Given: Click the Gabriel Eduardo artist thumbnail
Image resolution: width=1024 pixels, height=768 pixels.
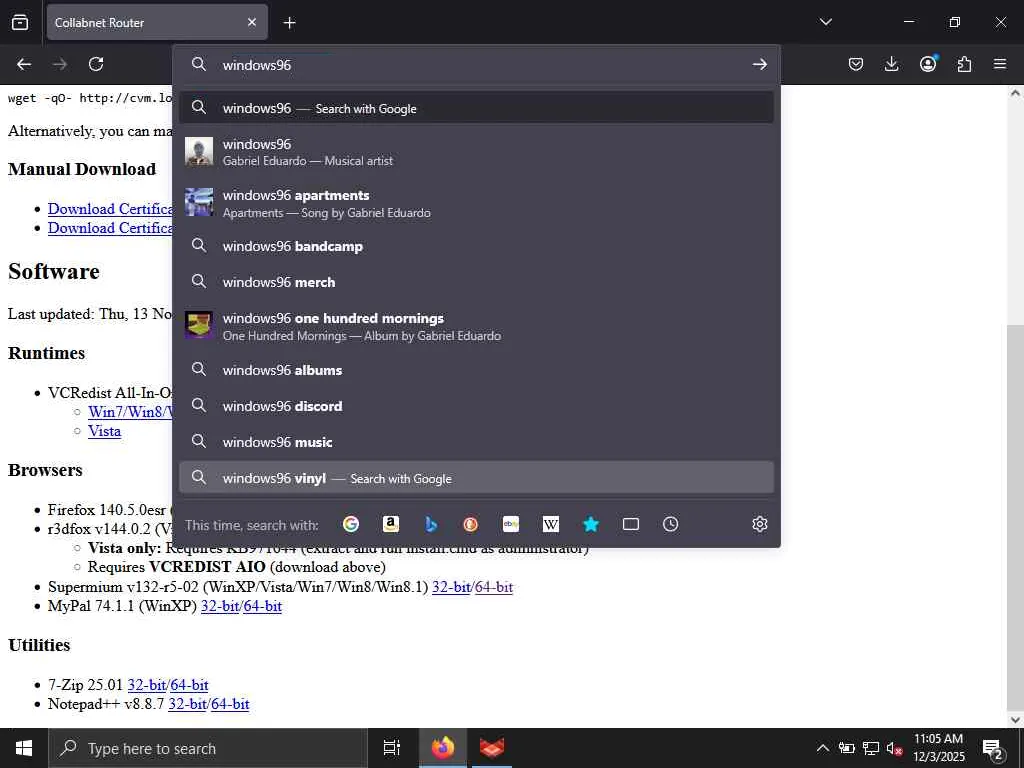Looking at the screenshot, I should (x=199, y=151).
